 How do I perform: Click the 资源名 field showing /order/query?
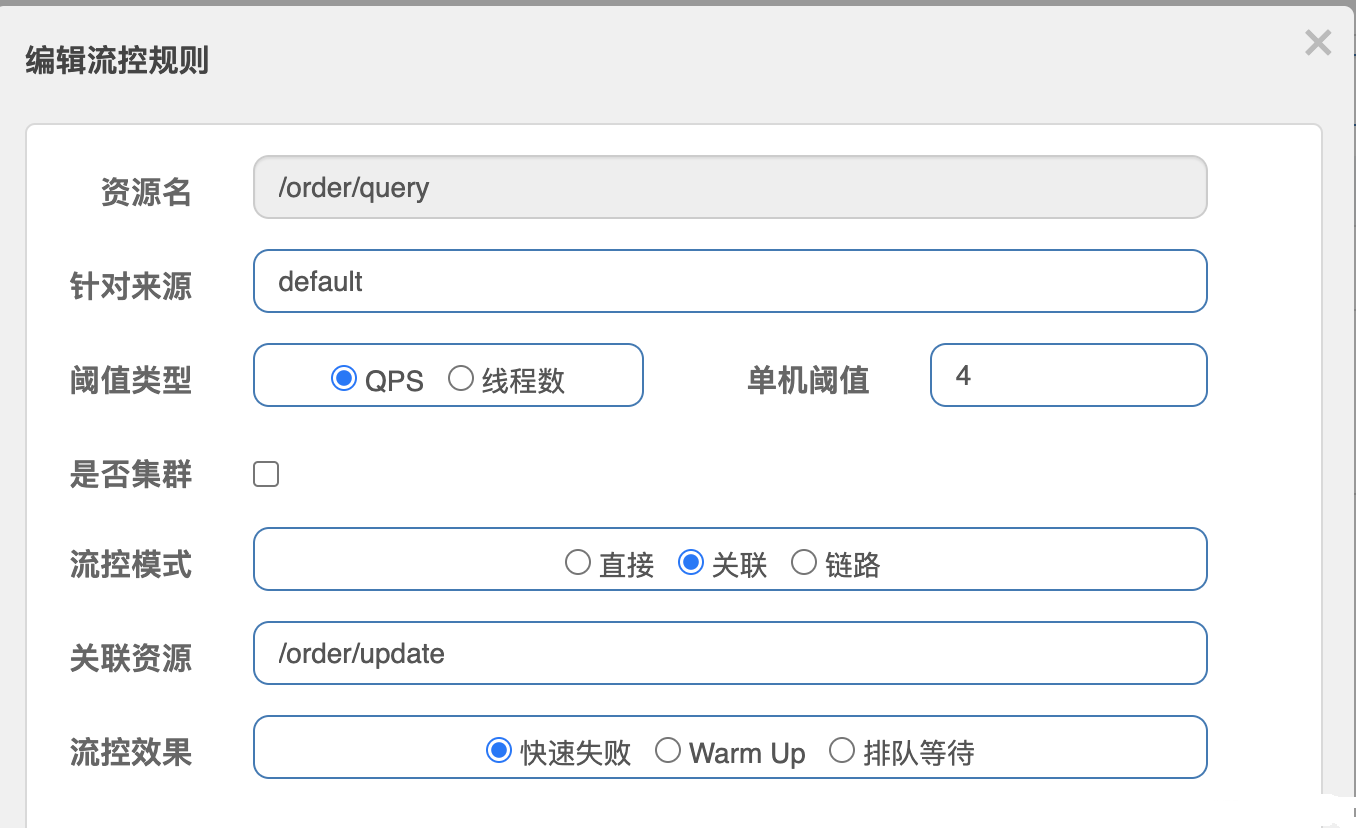[730, 187]
